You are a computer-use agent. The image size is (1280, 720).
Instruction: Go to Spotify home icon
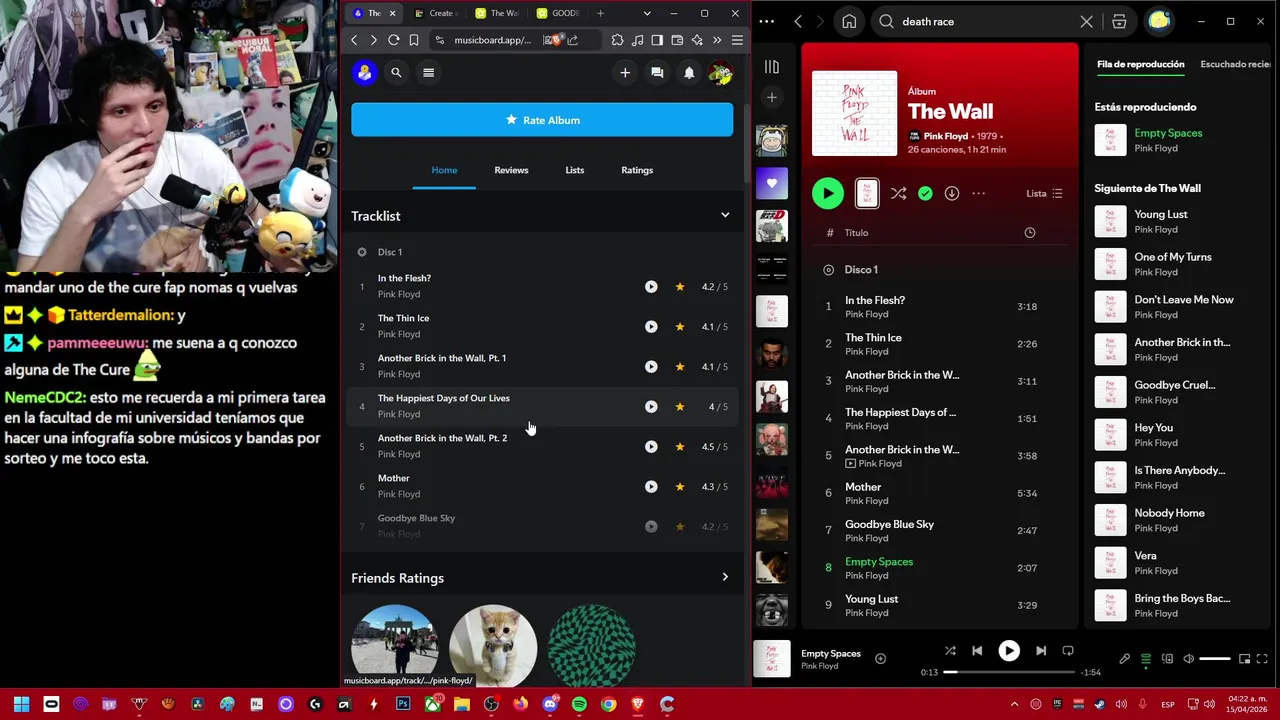tap(849, 21)
